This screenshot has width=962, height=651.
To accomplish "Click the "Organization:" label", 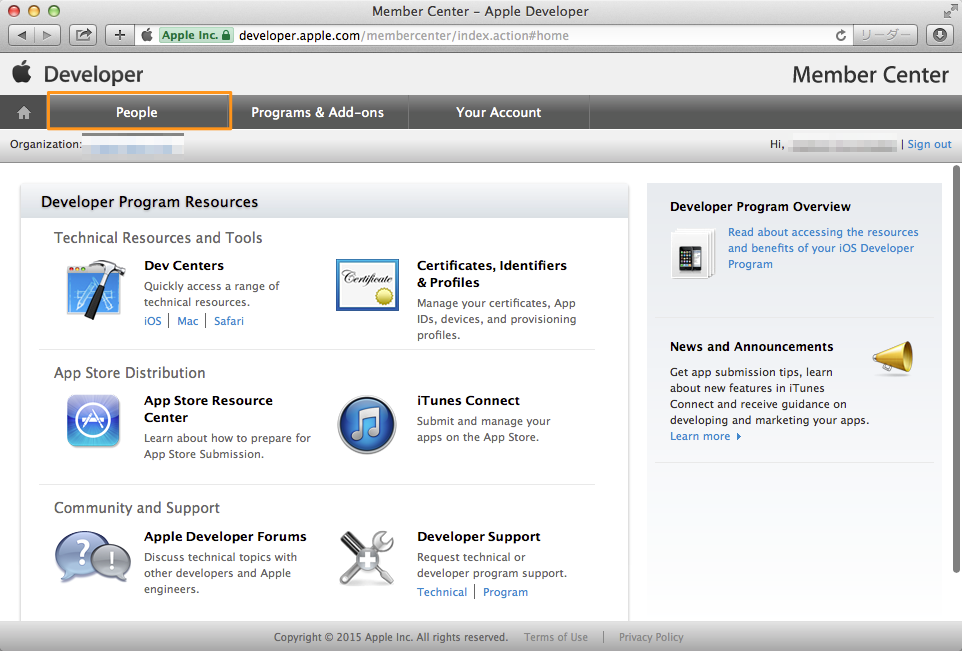I will click(46, 144).
